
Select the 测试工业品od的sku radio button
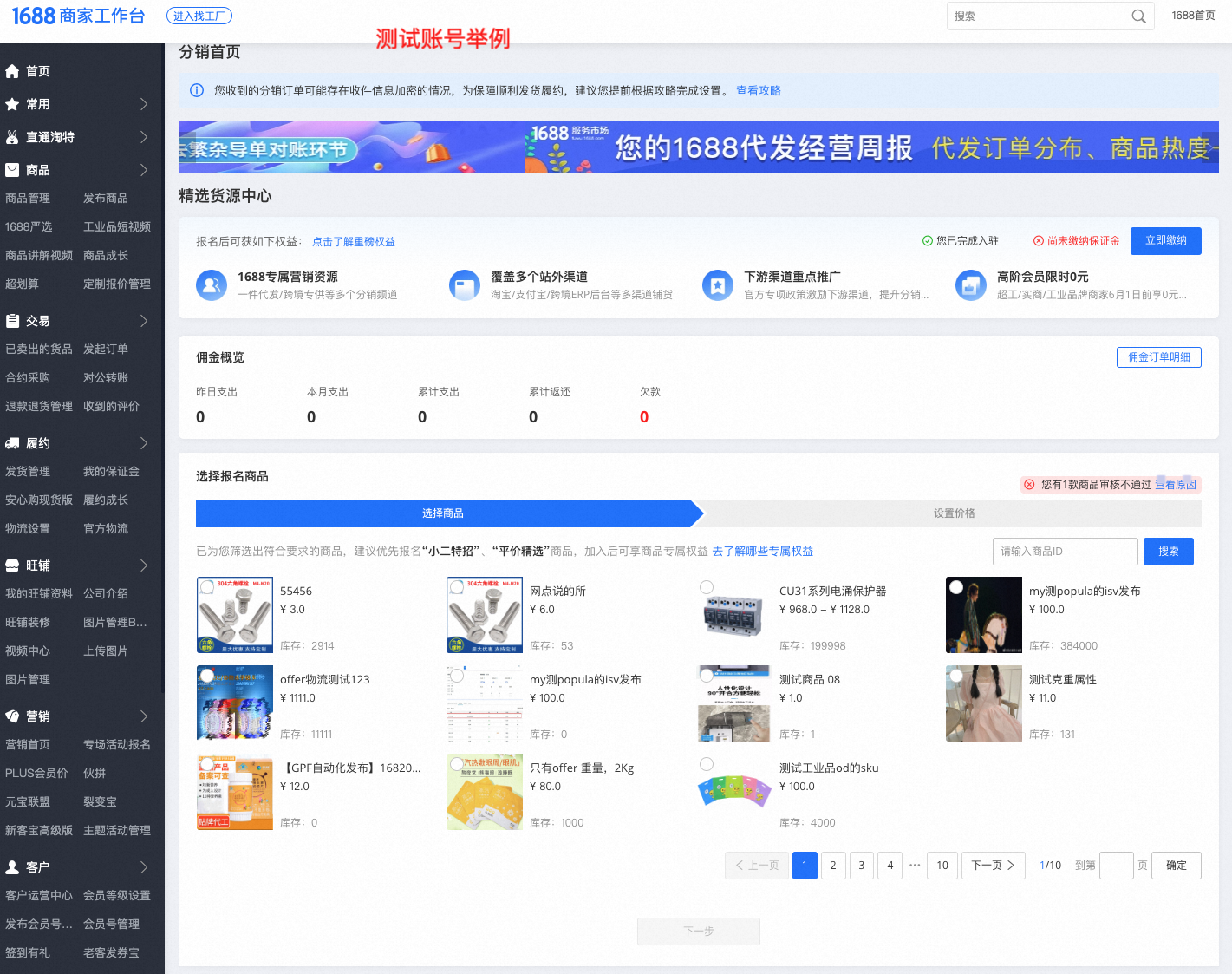tap(707, 762)
